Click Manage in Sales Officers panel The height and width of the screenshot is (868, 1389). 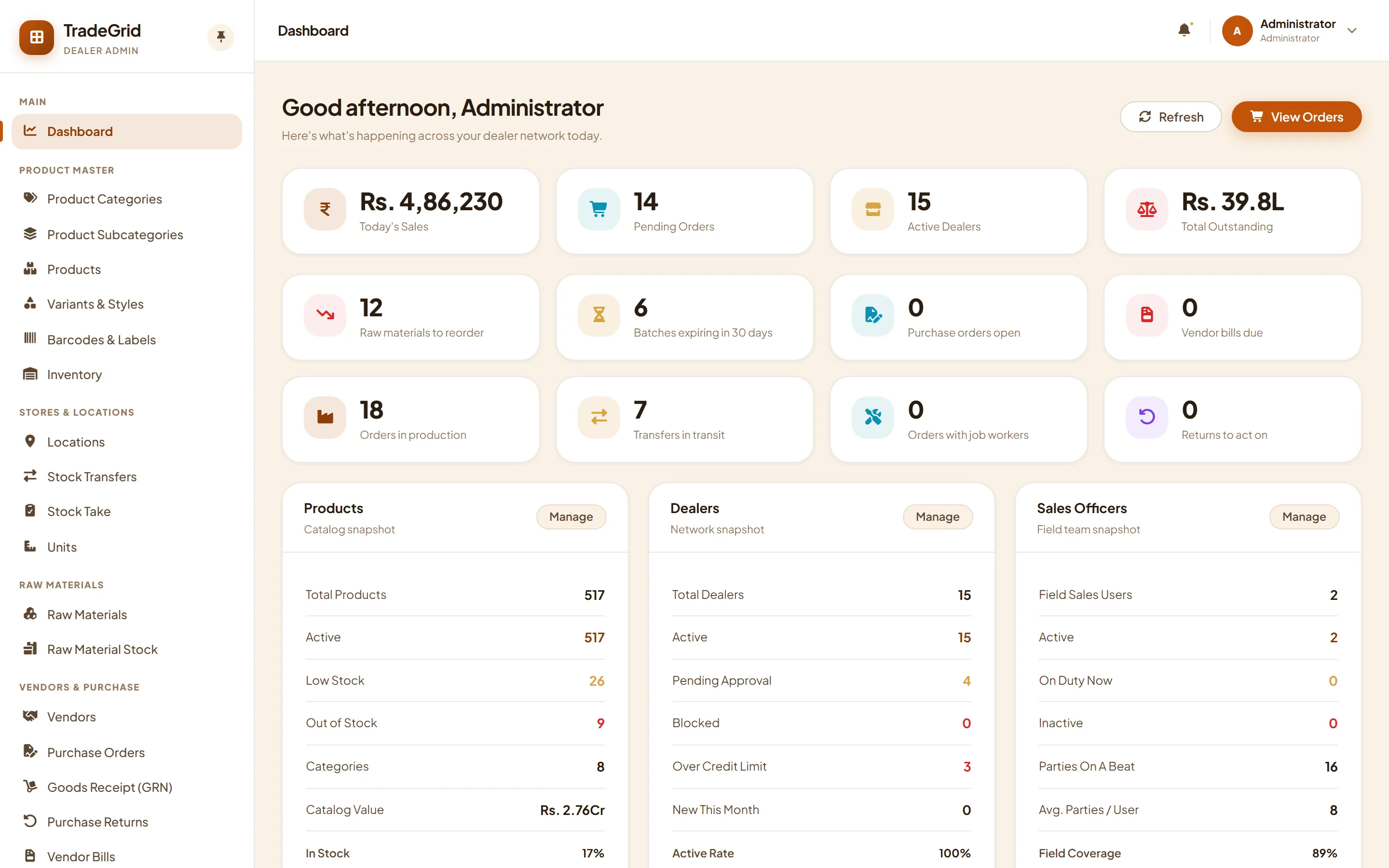(1304, 516)
